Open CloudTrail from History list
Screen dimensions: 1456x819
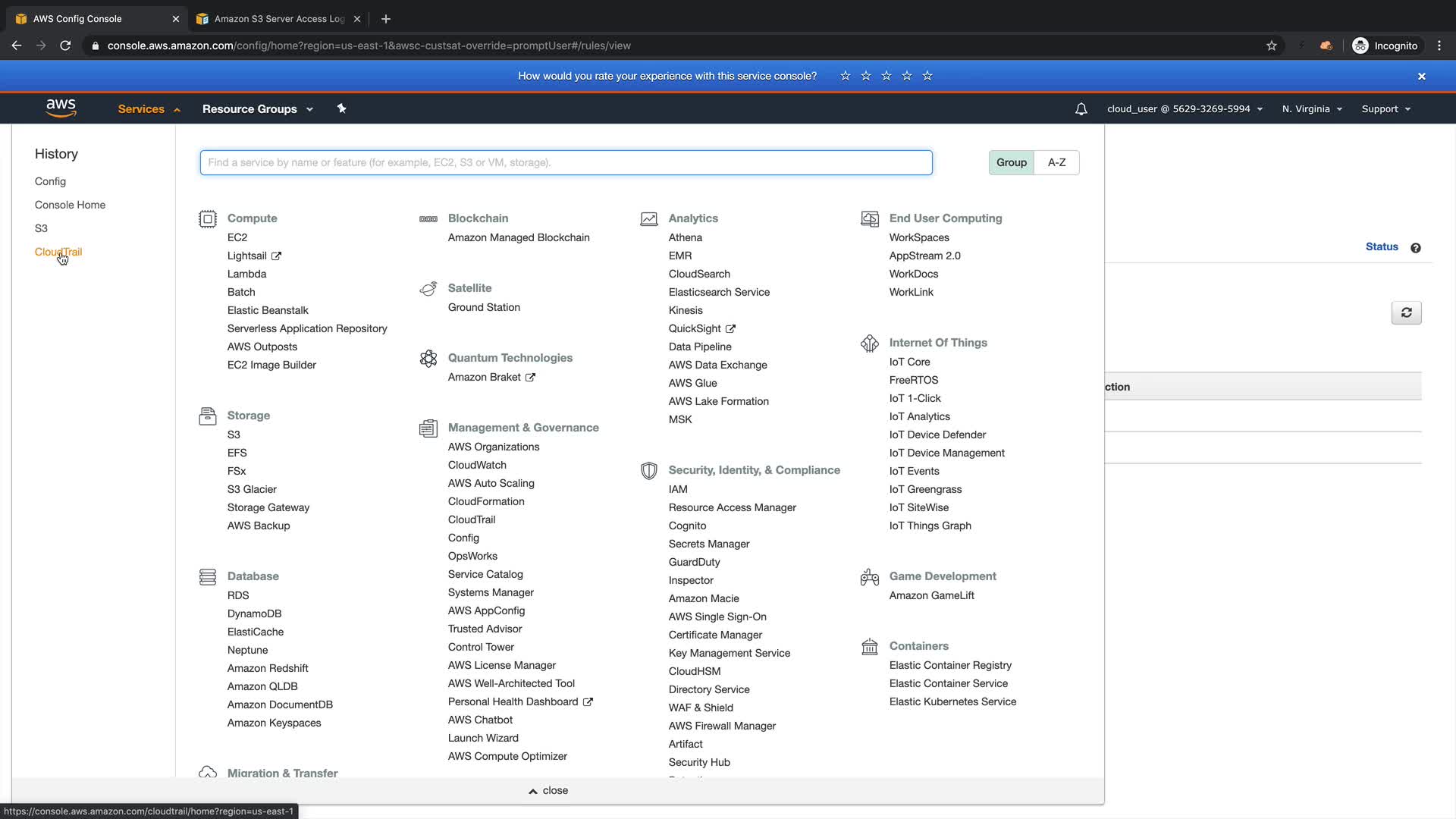[x=58, y=252]
